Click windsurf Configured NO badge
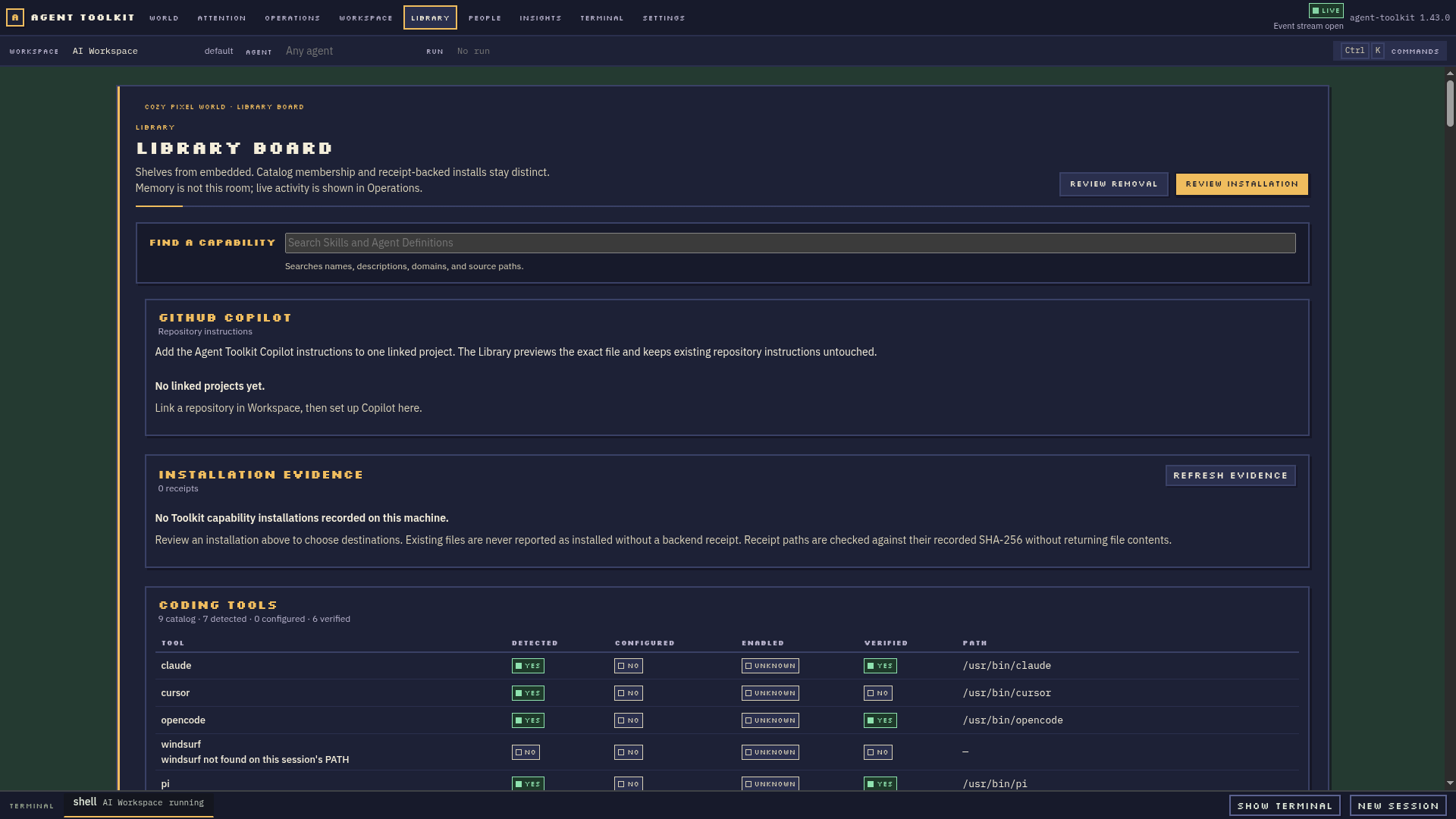 [628, 752]
